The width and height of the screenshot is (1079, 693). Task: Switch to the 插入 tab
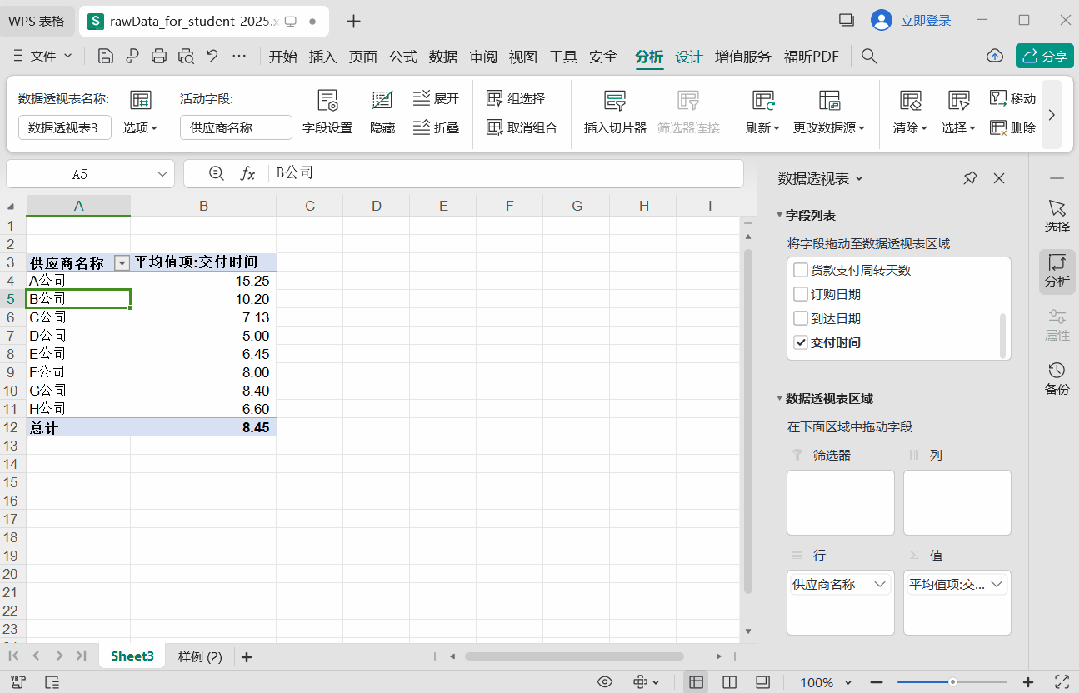pyautogui.click(x=323, y=56)
